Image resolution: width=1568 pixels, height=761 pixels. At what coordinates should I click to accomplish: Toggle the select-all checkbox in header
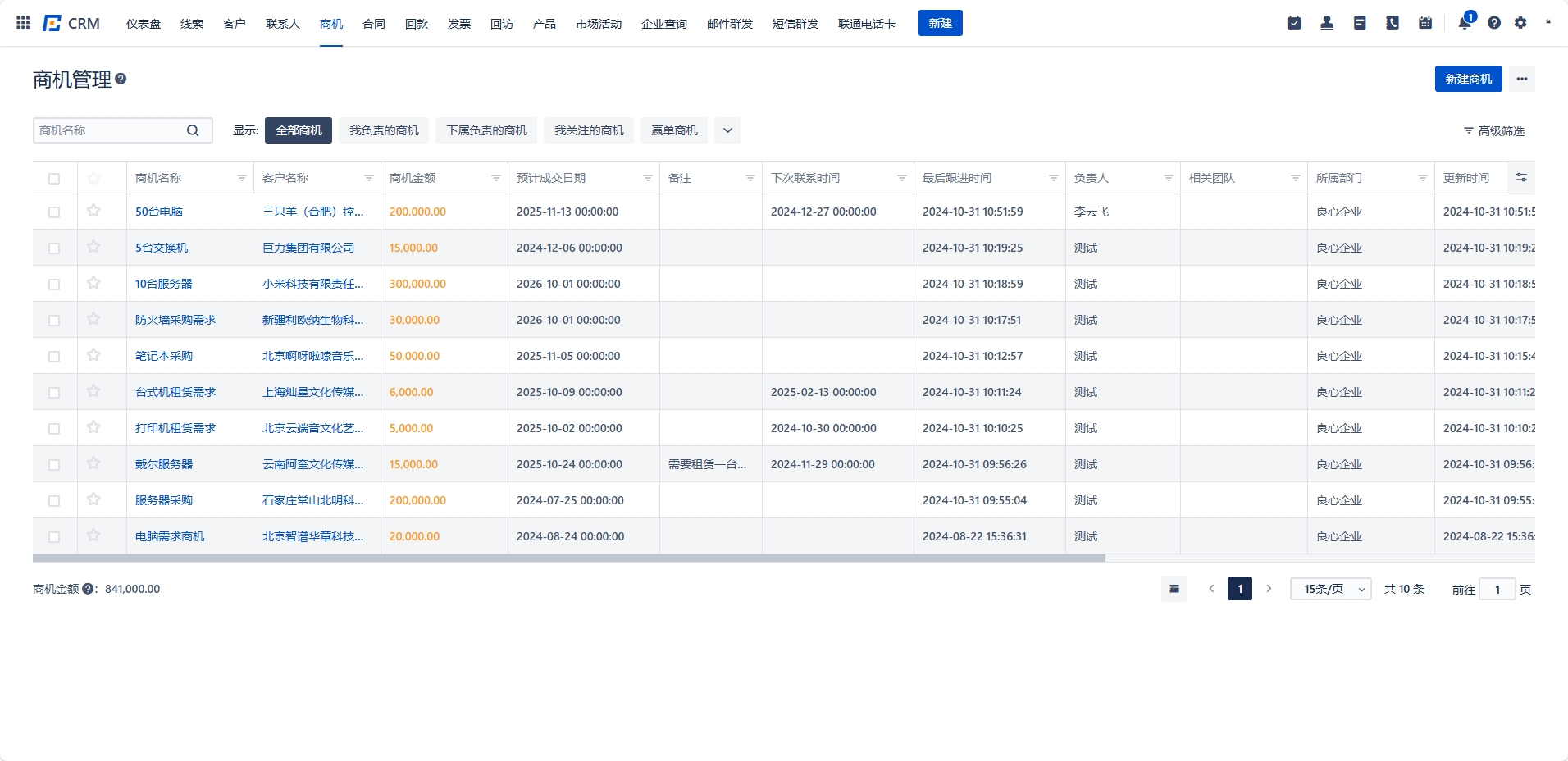(54, 179)
